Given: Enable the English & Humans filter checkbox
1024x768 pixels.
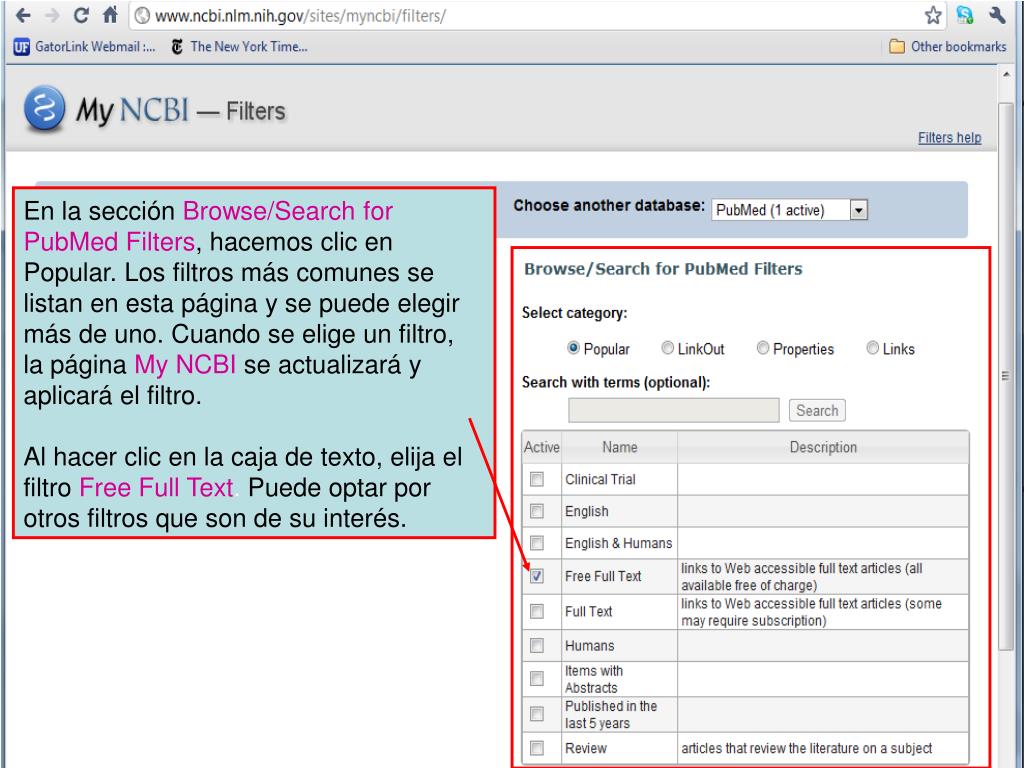Looking at the screenshot, I should [x=537, y=543].
